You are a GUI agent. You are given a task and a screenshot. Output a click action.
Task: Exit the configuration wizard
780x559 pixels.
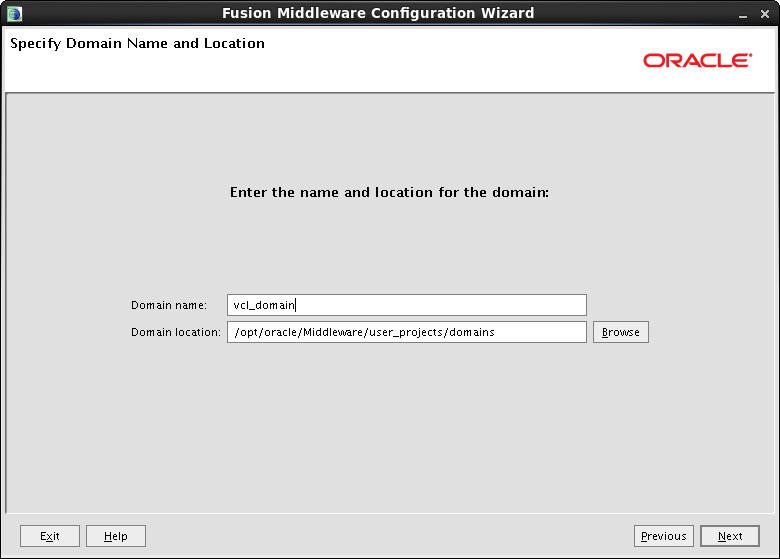point(50,536)
